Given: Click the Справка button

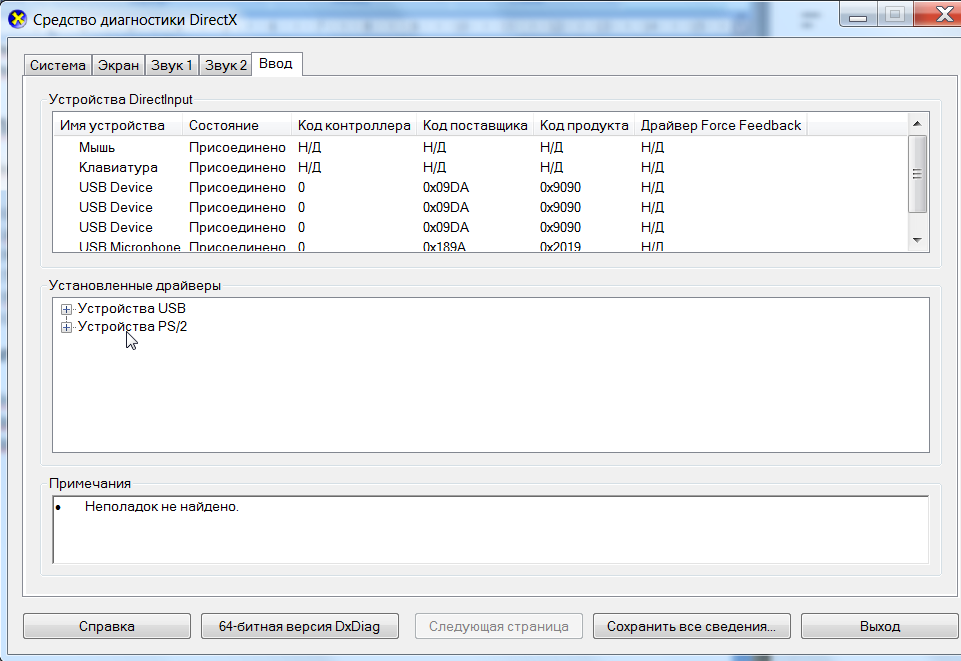Looking at the screenshot, I should pyautogui.click(x=107, y=626).
